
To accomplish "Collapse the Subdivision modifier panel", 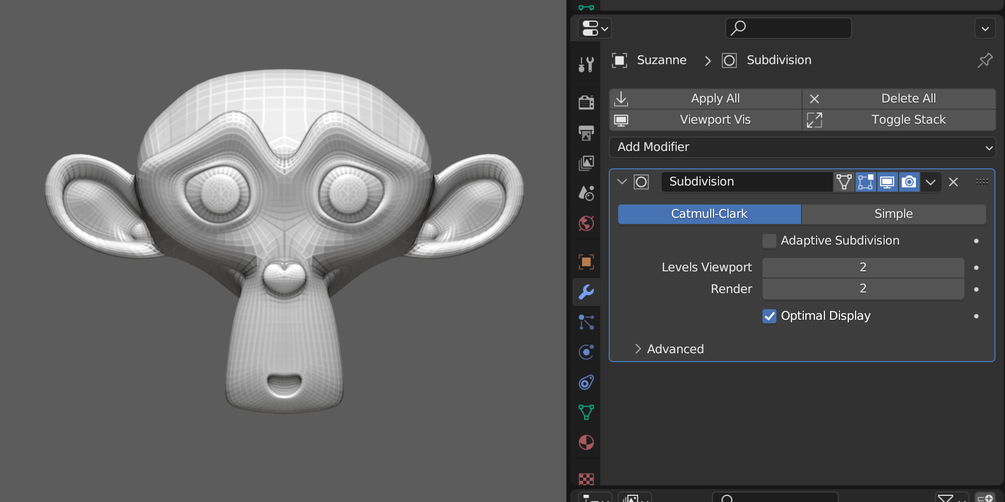I will [620, 182].
